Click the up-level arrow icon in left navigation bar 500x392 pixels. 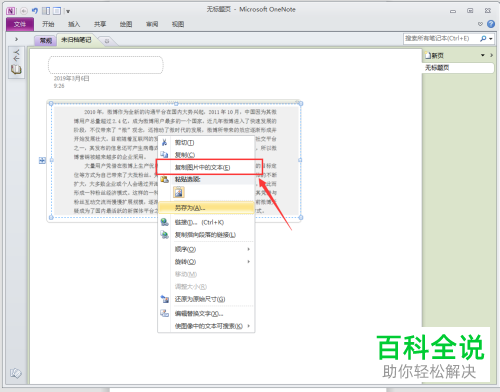pyautogui.click(x=16, y=55)
